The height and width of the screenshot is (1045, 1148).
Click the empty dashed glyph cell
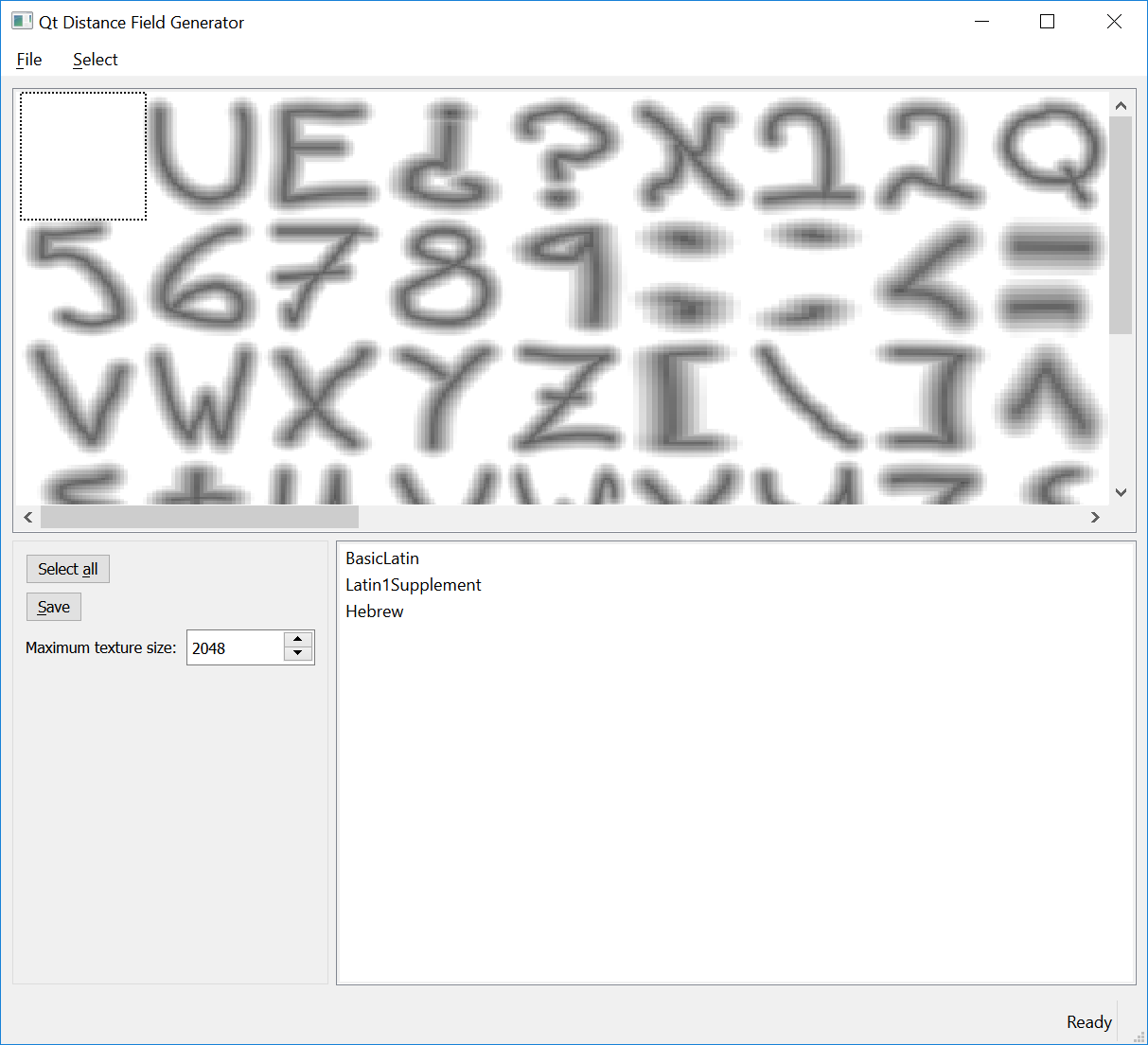(x=82, y=155)
